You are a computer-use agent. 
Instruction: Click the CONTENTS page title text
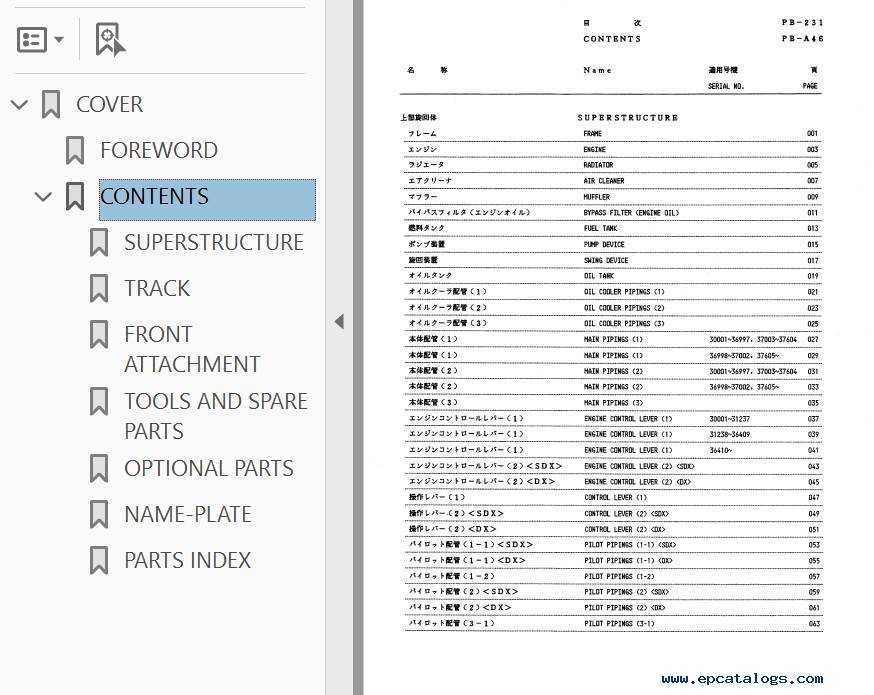pyautogui.click(x=612, y=39)
